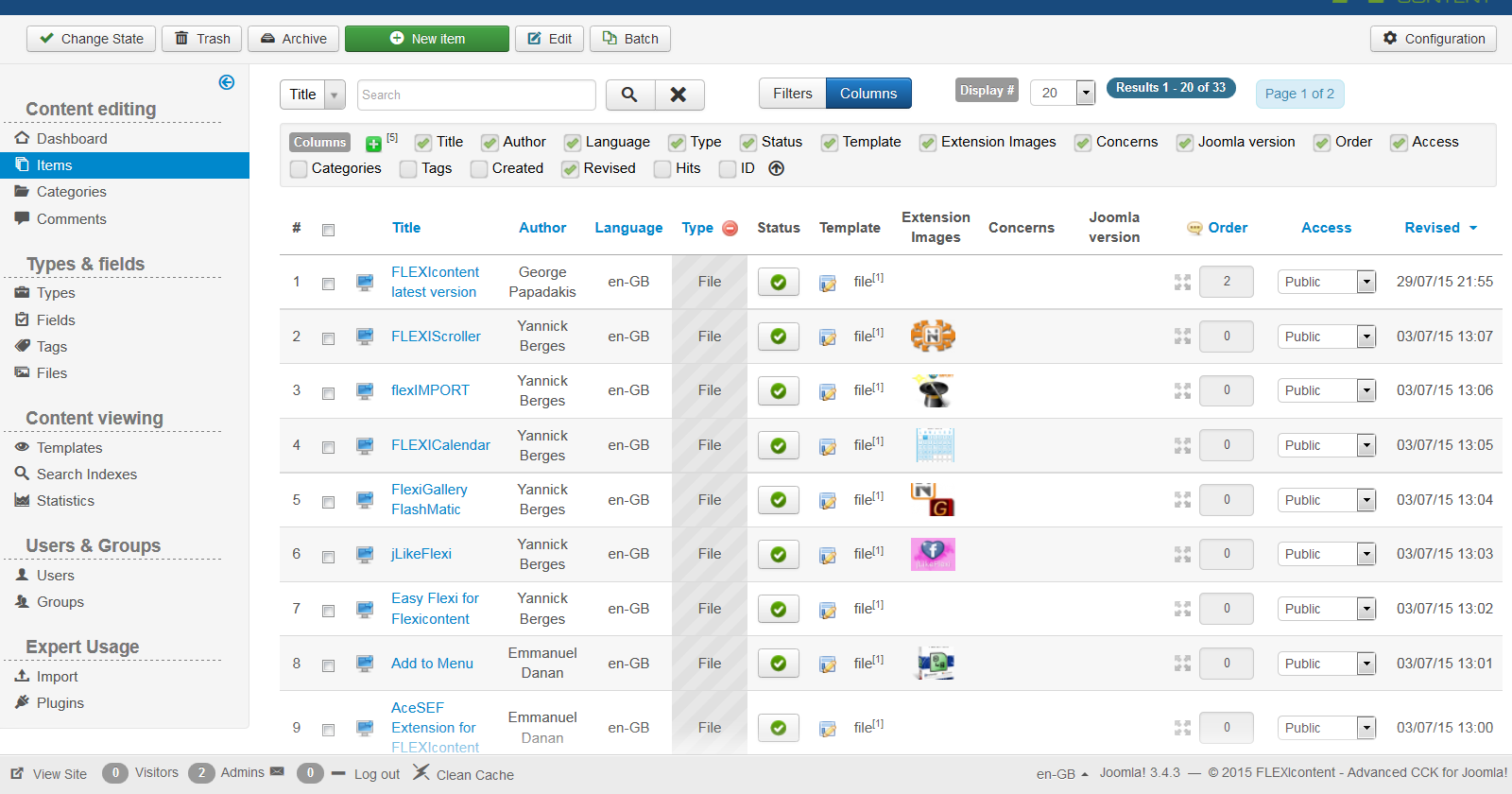Collapse the sidebar with the arrow icon
The width and height of the screenshot is (1512, 794).
(227, 82)
